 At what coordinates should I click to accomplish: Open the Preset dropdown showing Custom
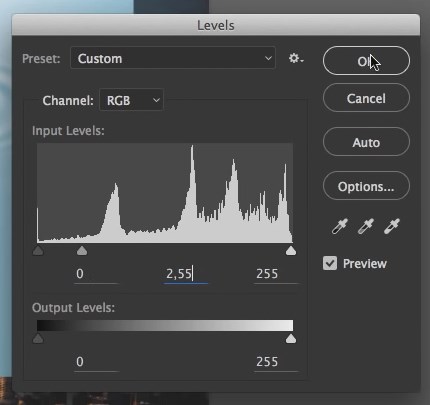173,58
